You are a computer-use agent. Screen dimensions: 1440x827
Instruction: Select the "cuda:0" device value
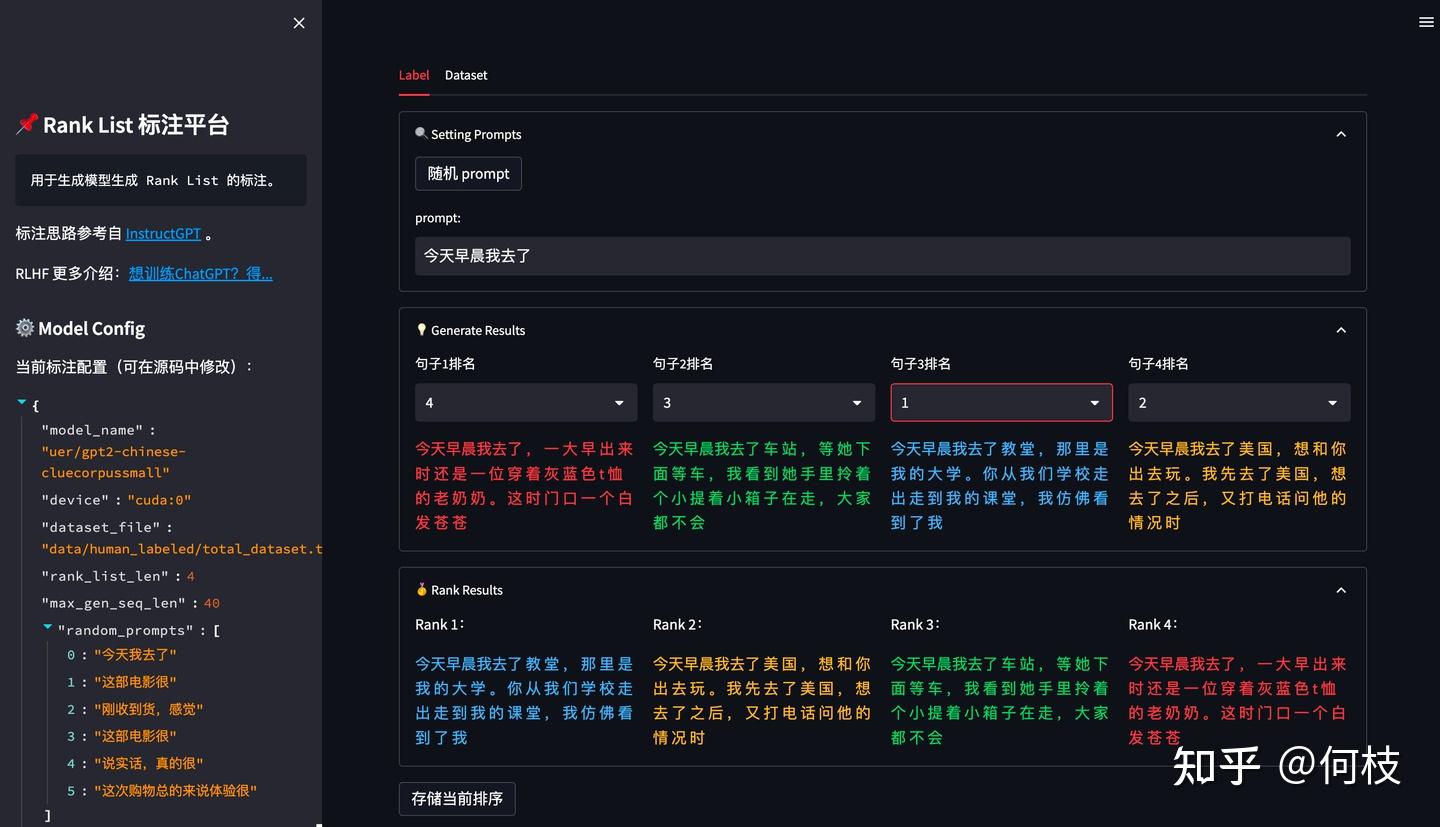pos(159,500)
